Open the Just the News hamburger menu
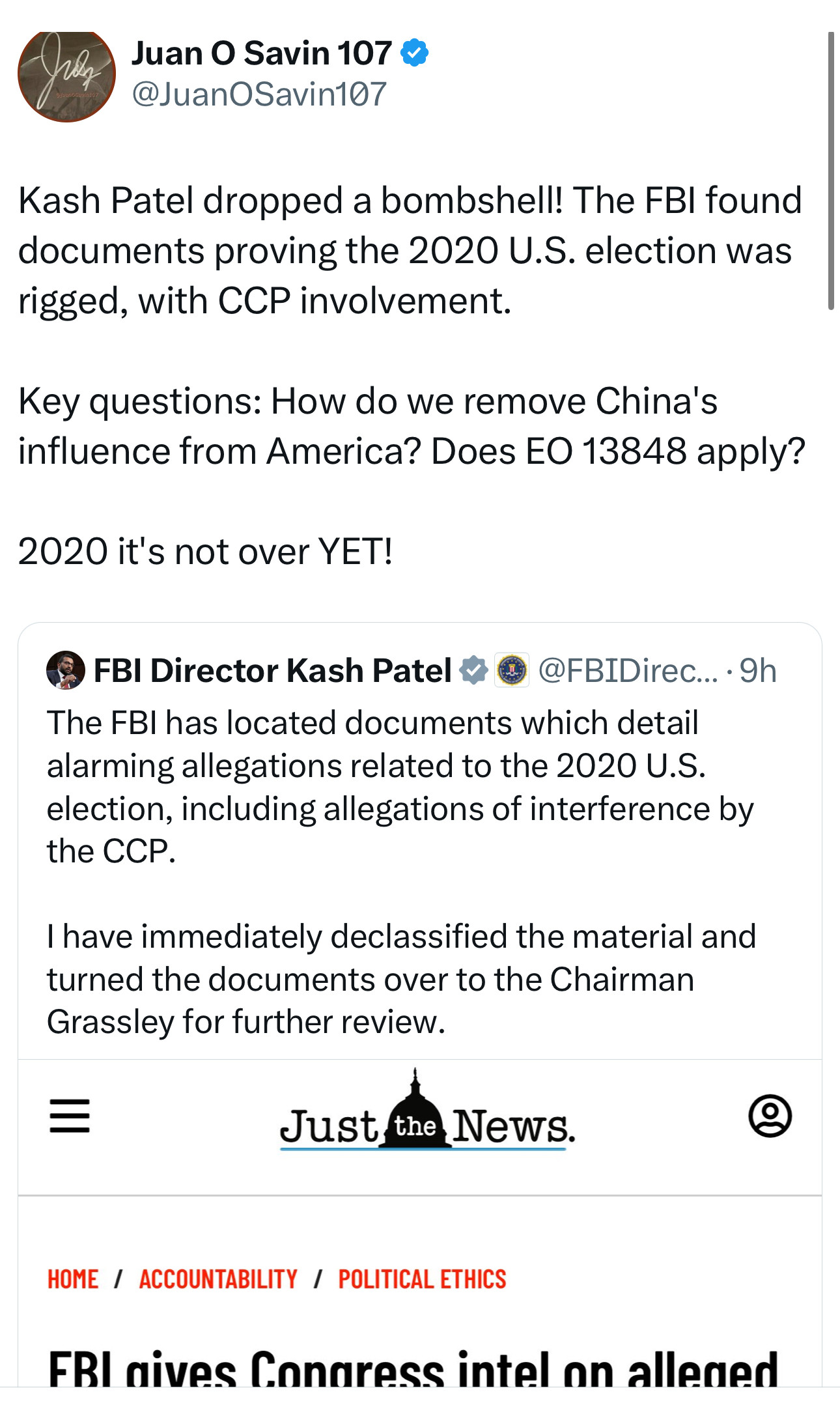The image size is (840, 1403). pos(70,1116)
